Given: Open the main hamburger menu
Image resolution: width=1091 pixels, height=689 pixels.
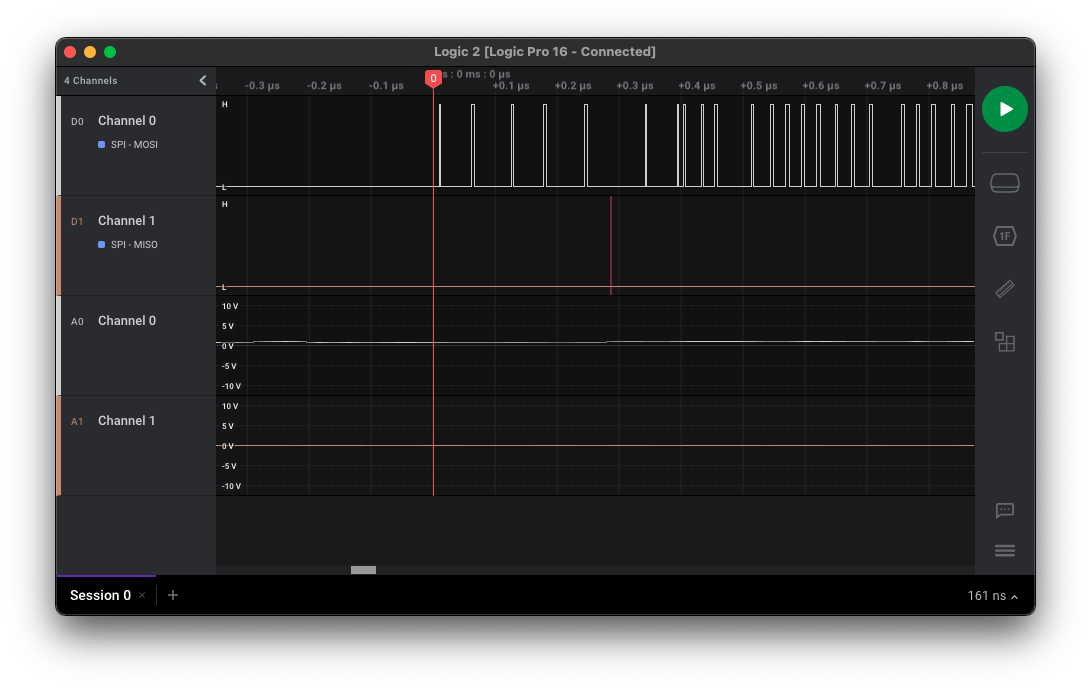Looking at the screenshot, I should tap(1004, 551).
